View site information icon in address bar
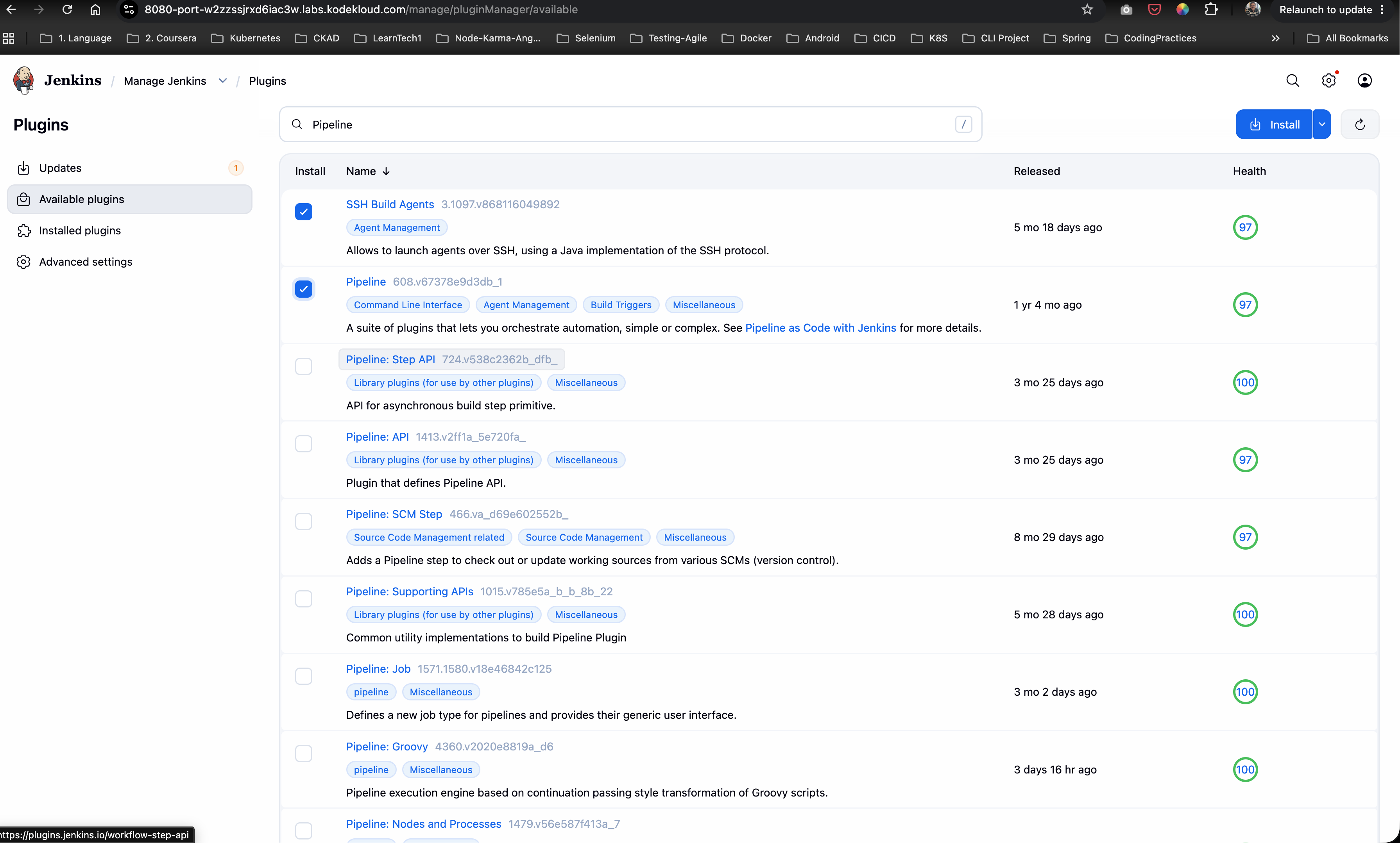Viewport: 1400px width, 843px height. coord(129,10)
